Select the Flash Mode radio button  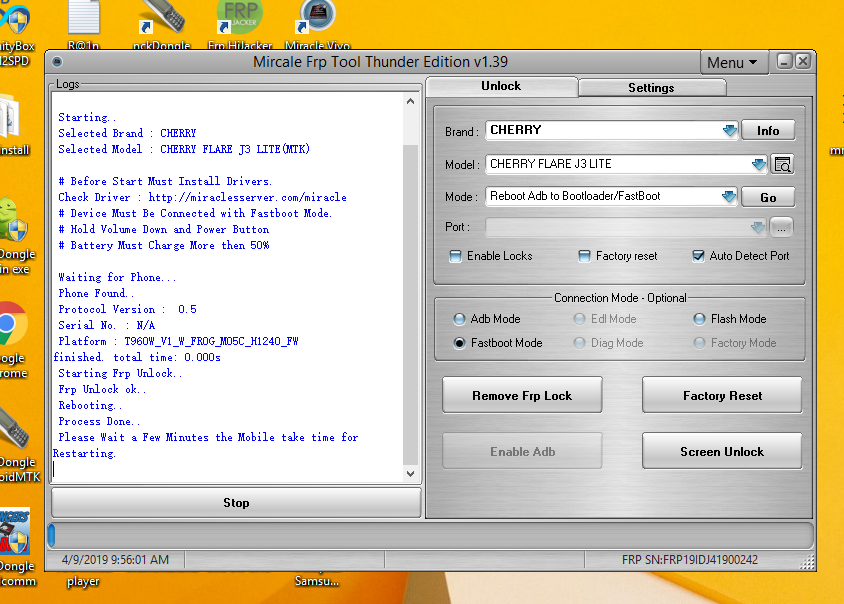(699, 319)
